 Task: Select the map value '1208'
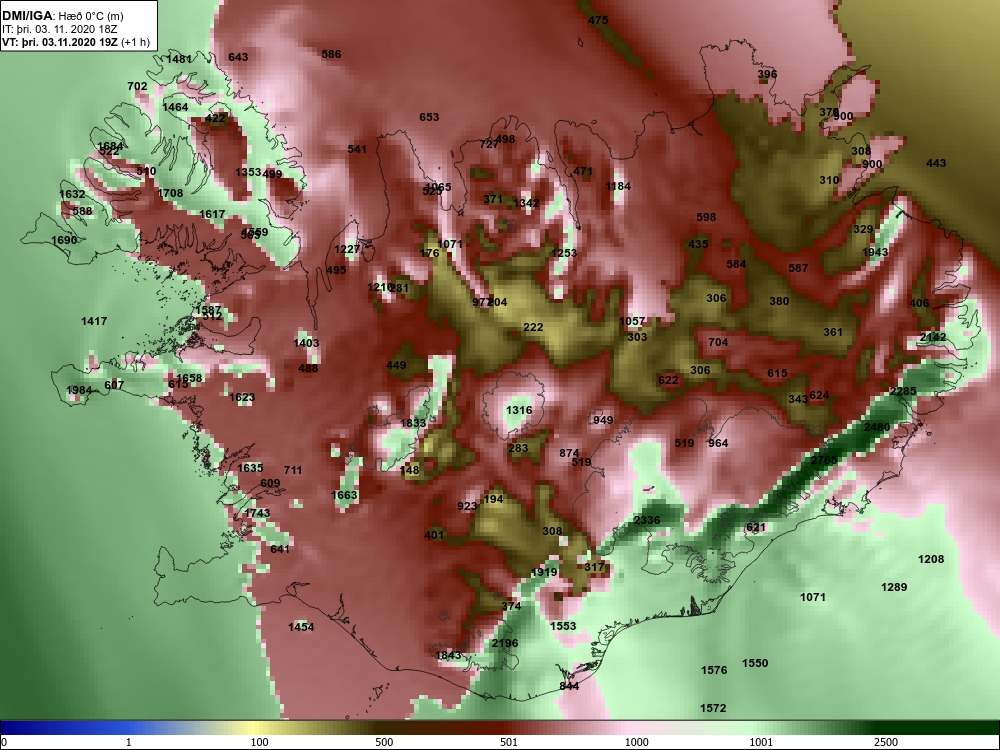point(931,559)
